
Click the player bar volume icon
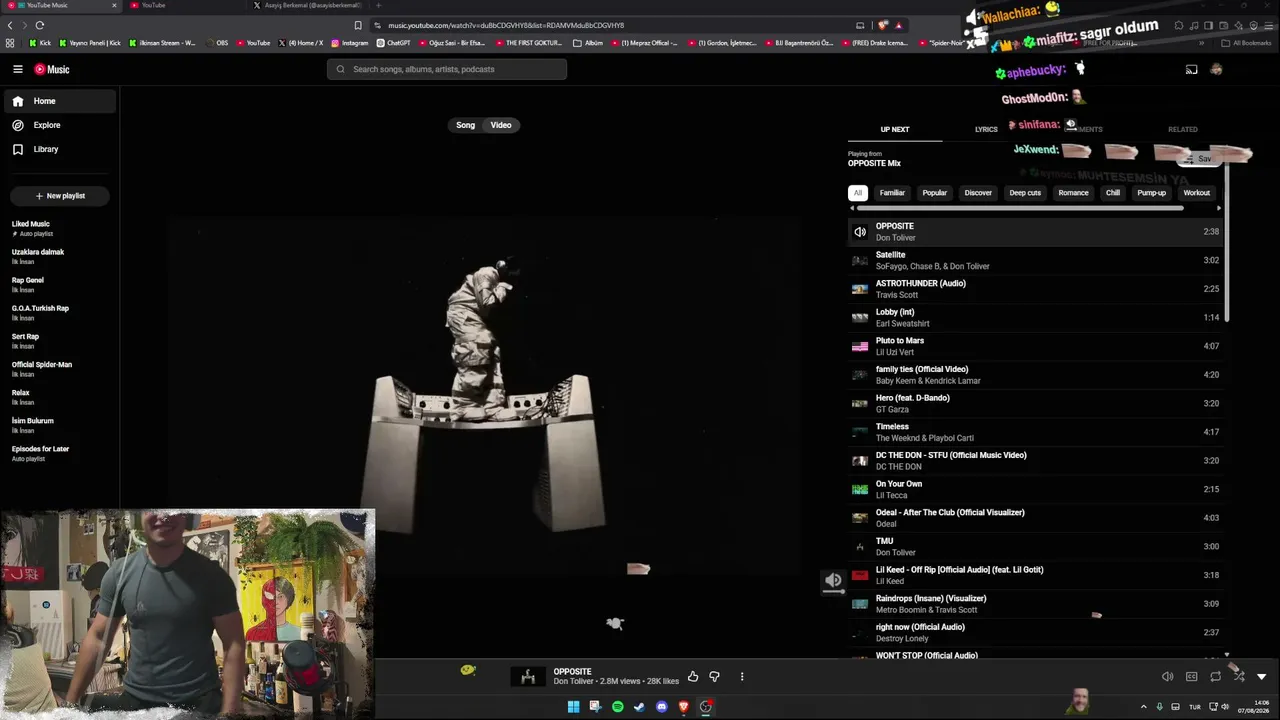click(x=1167, y=677)
